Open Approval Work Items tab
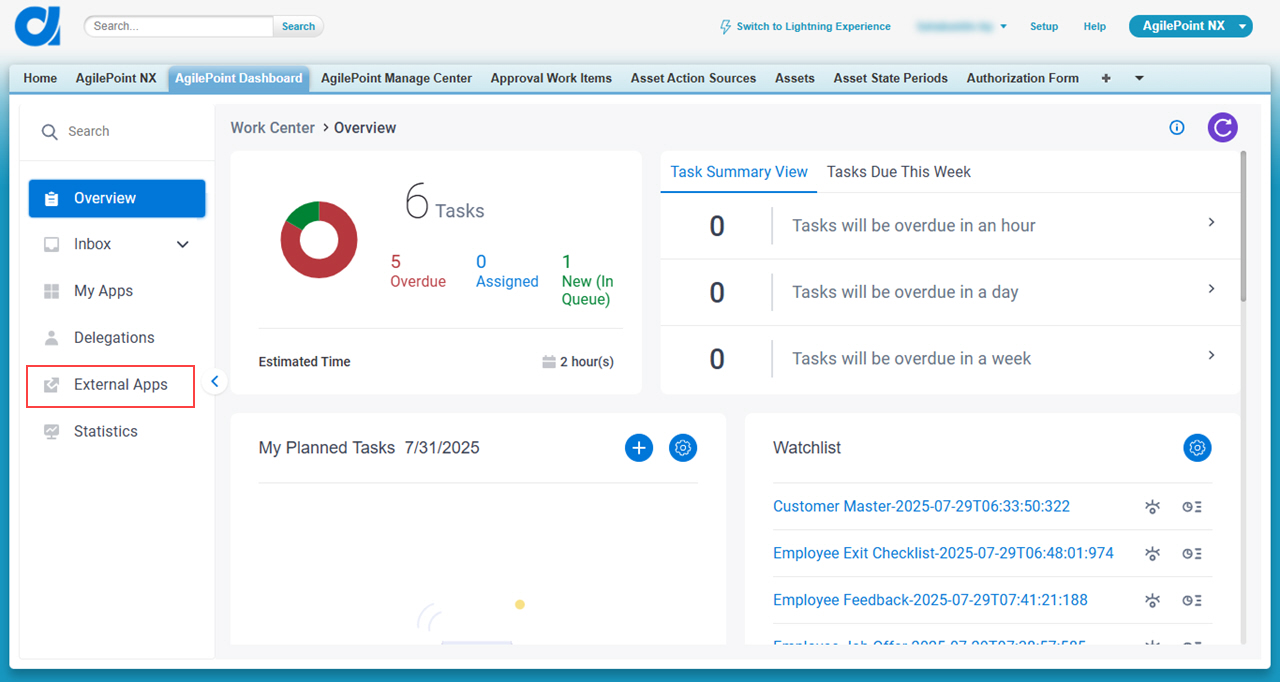Viewport: 1280px width, 682px height. (551, 78)
